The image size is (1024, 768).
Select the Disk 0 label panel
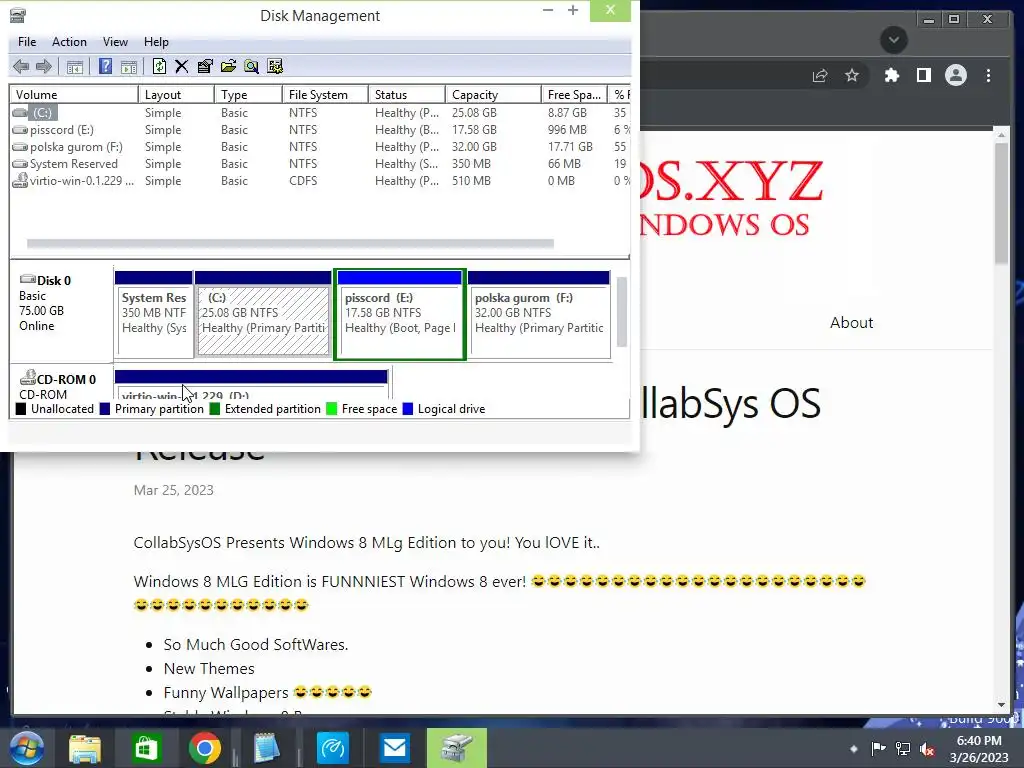click(61, 312)
